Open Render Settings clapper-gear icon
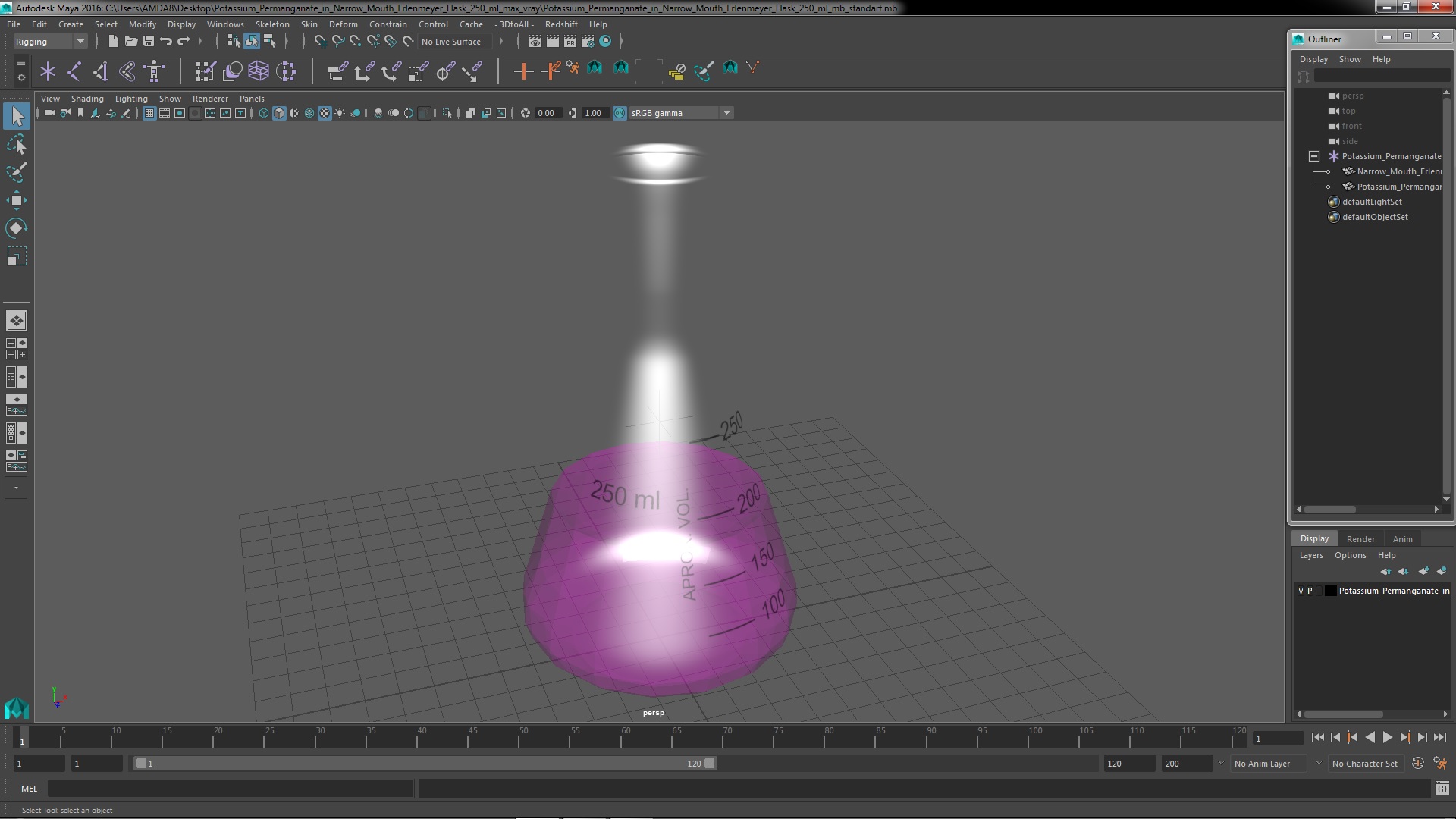Screen dimensions: 1456x819 [588, 41]
